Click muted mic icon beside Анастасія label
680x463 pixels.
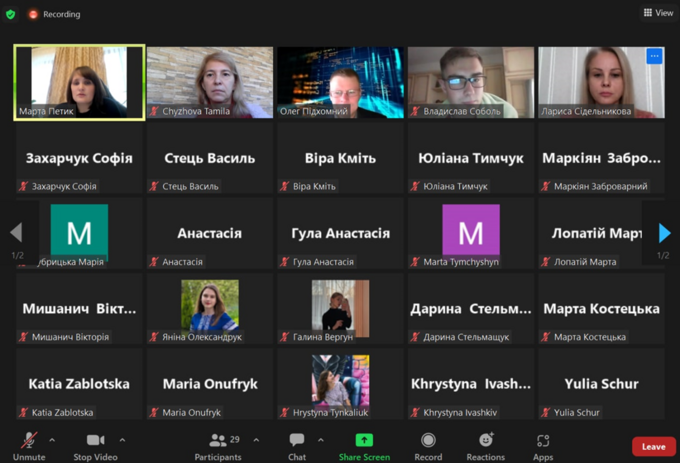point(154,262)
